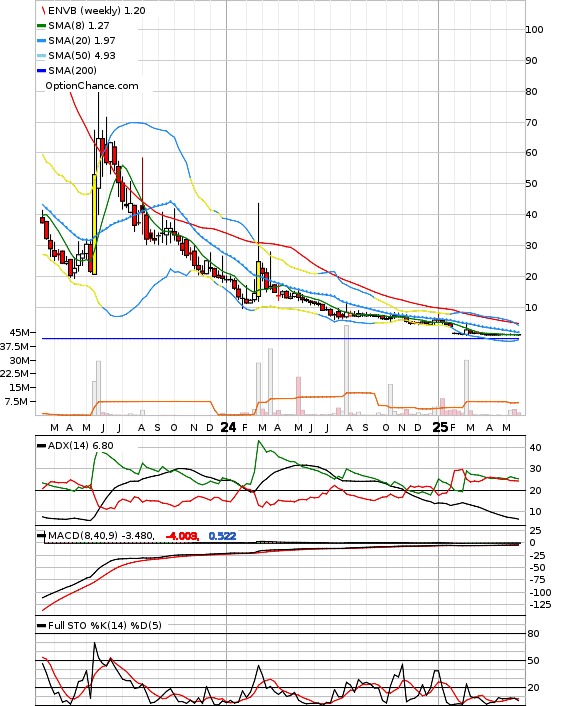Click the red MACD signal value -4.003
This screenshot has width=566, height=706.
182,536
